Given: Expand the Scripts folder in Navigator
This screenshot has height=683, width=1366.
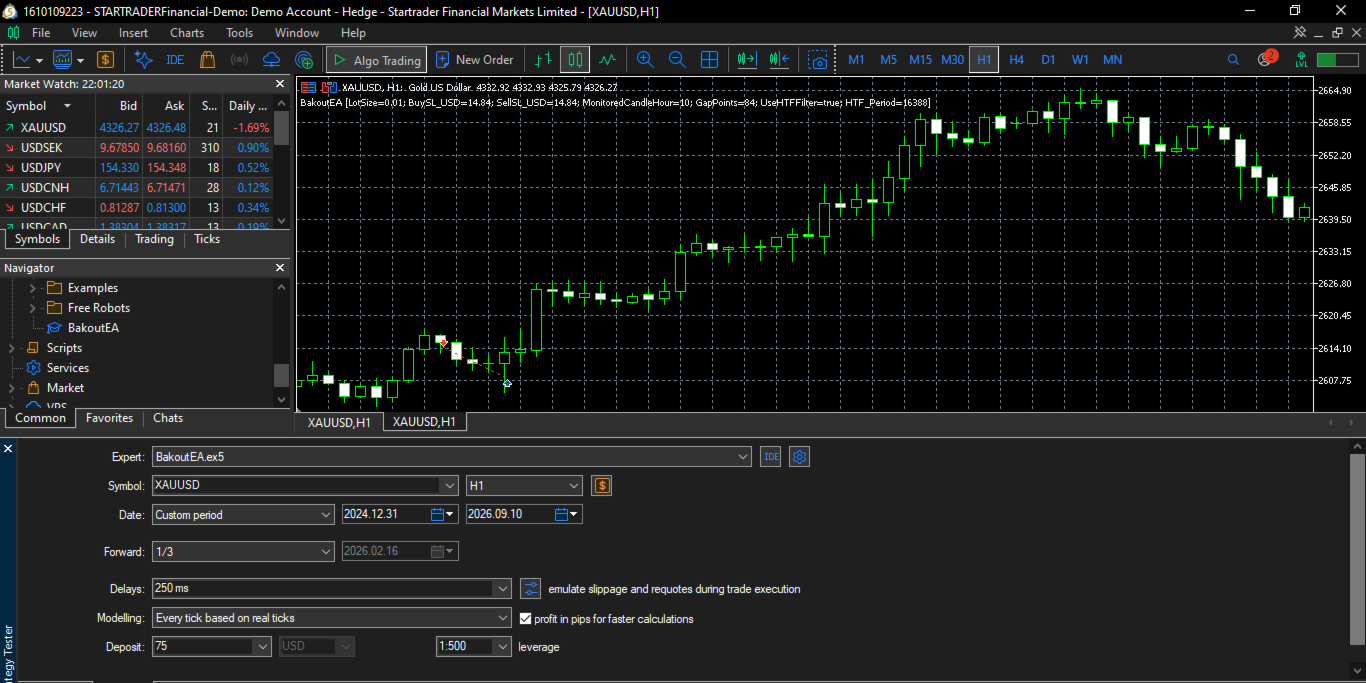Looking at the screenshot, I should click(12, 348).
